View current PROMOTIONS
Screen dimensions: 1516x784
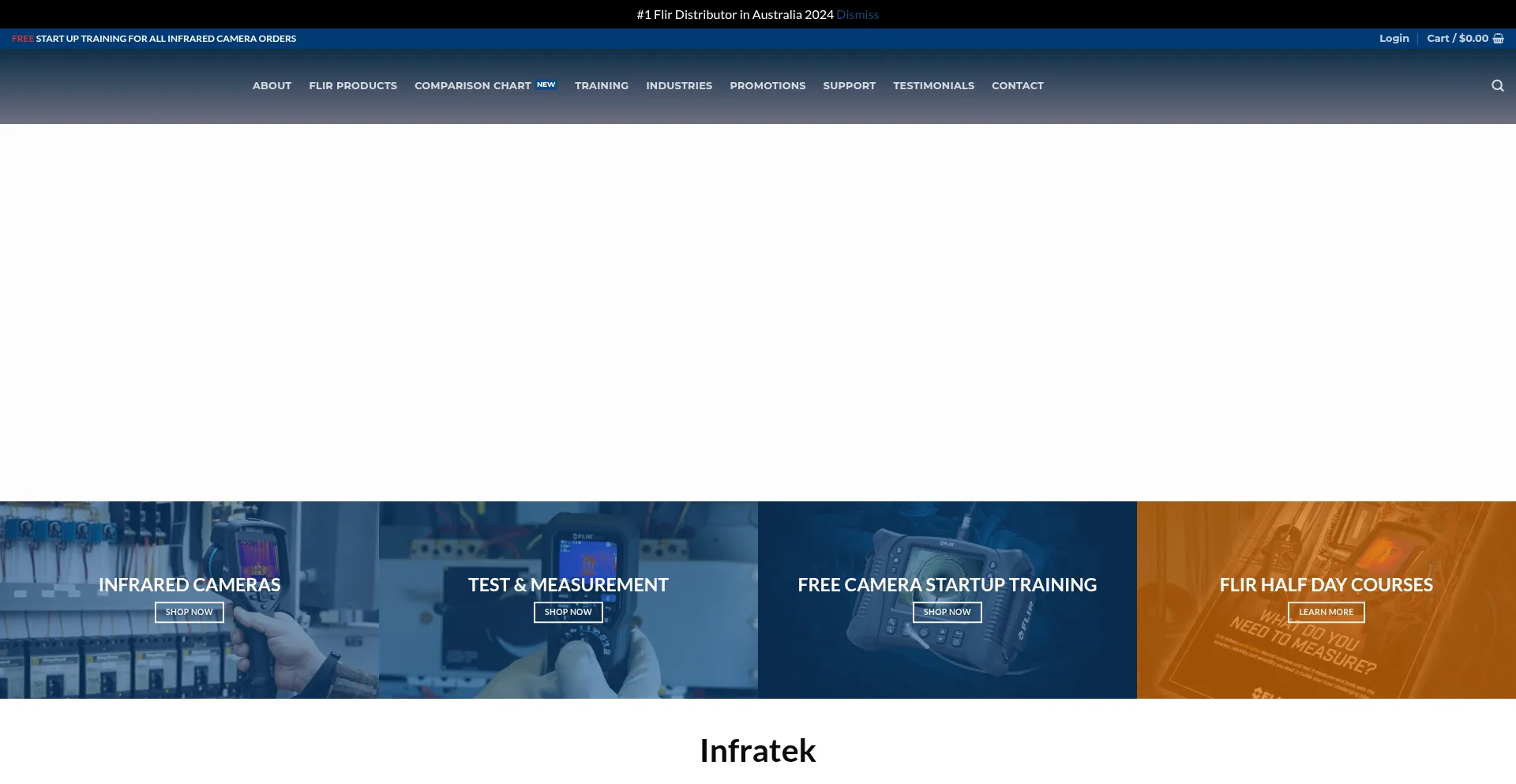tap(767, 85)
